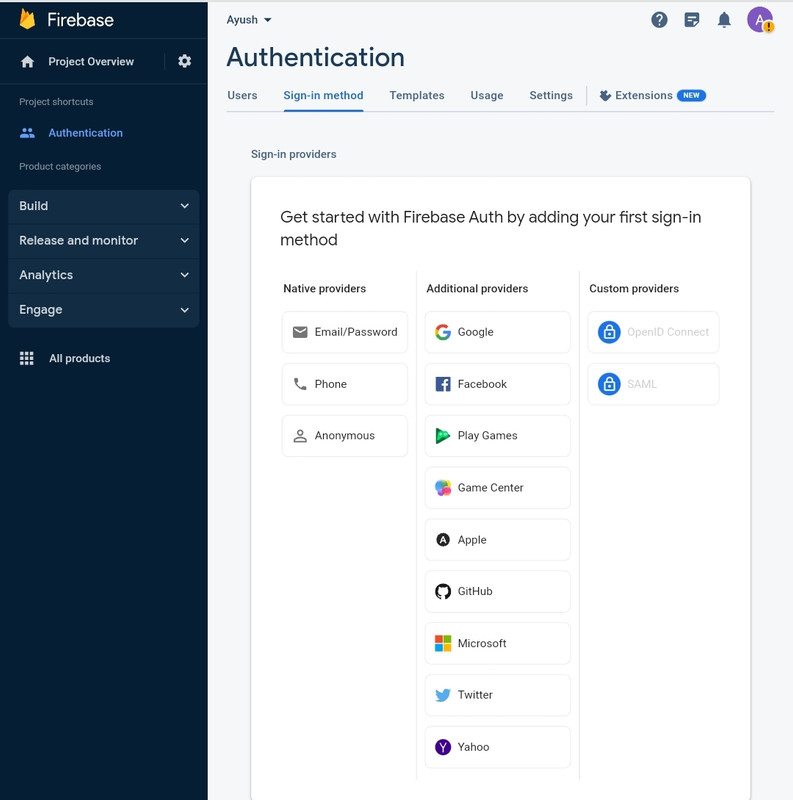Click the Microsoft four-square logo

[443, 643]
